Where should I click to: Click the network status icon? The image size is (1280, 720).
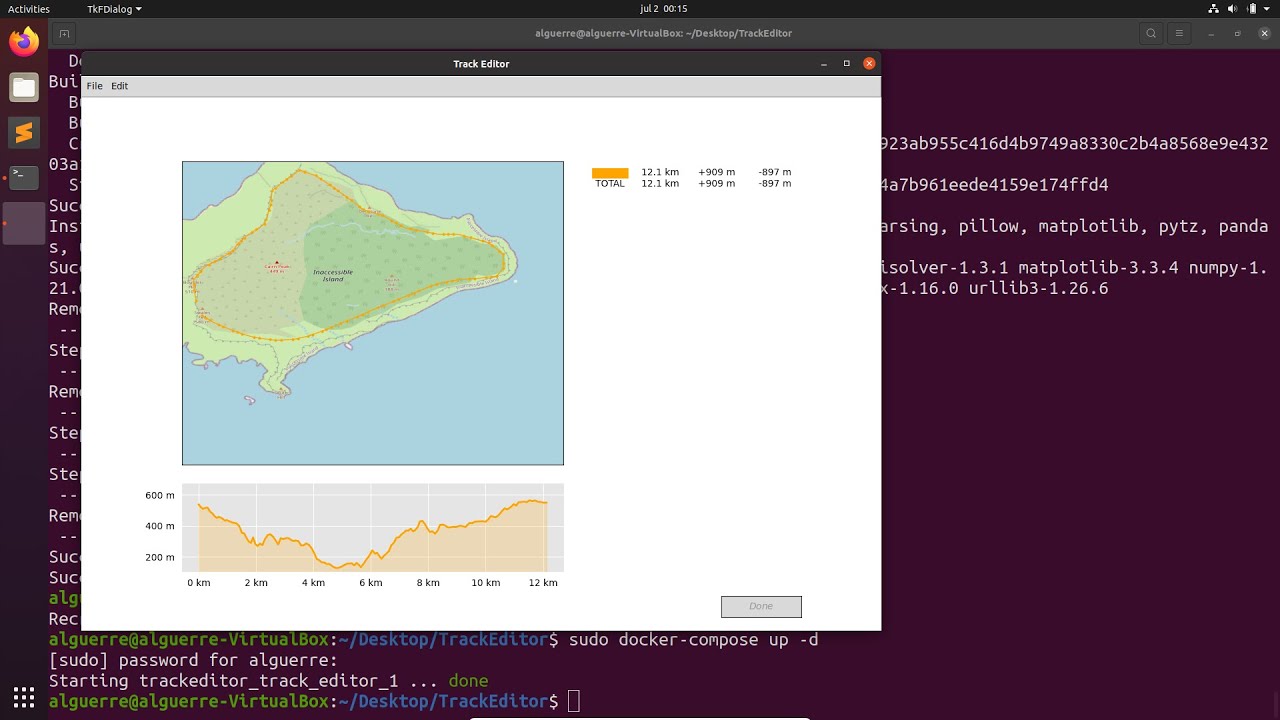pyautogui.click(x=1214, y=9)
